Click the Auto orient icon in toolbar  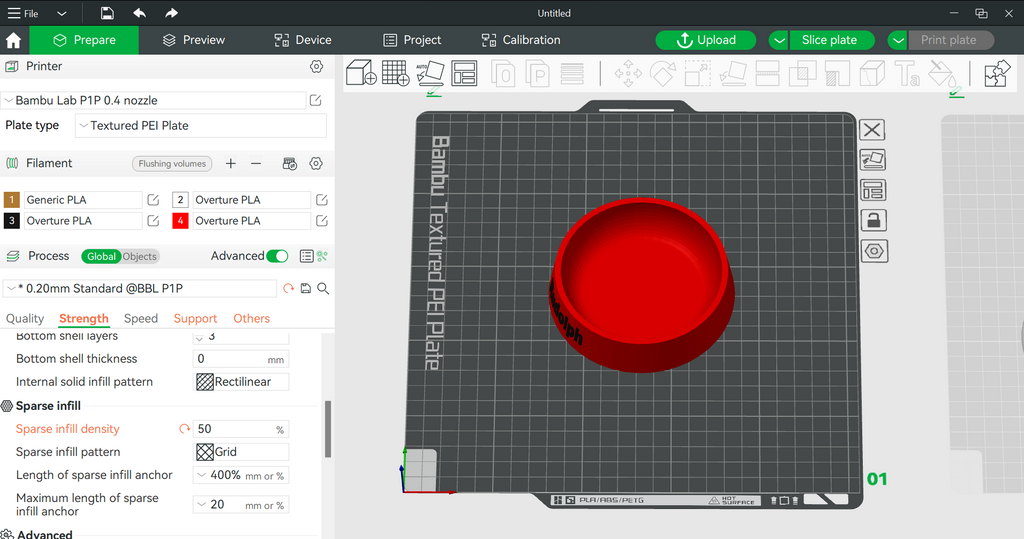click(x=430, y=73)
